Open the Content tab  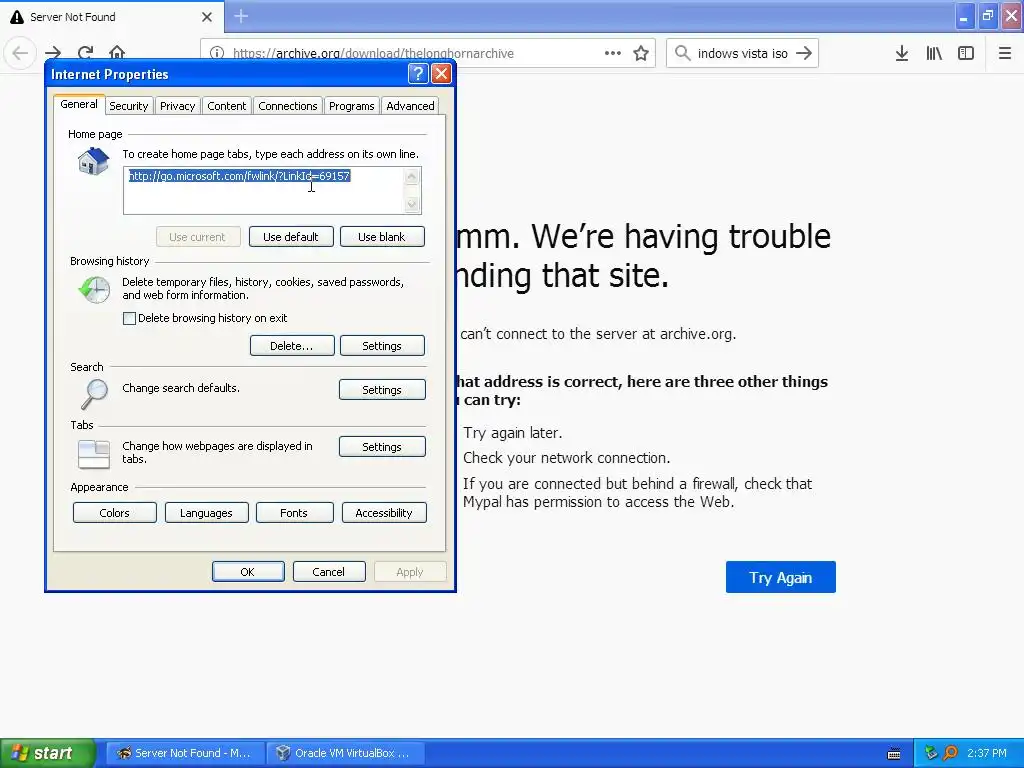(227, 106)
